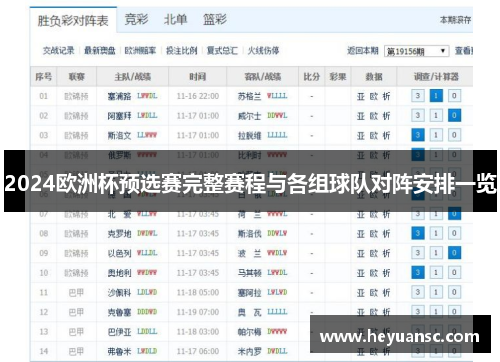Viewport: 500px width, 362px height.
Task: Toggle pick 1 for row 10
Action: pos(436,273)
